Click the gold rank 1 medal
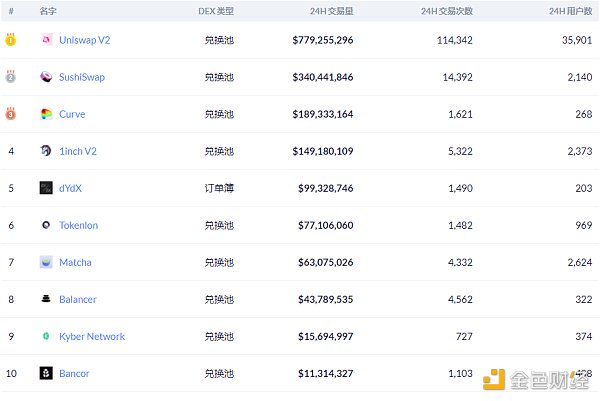600x401 pixels. coord(11,40)
